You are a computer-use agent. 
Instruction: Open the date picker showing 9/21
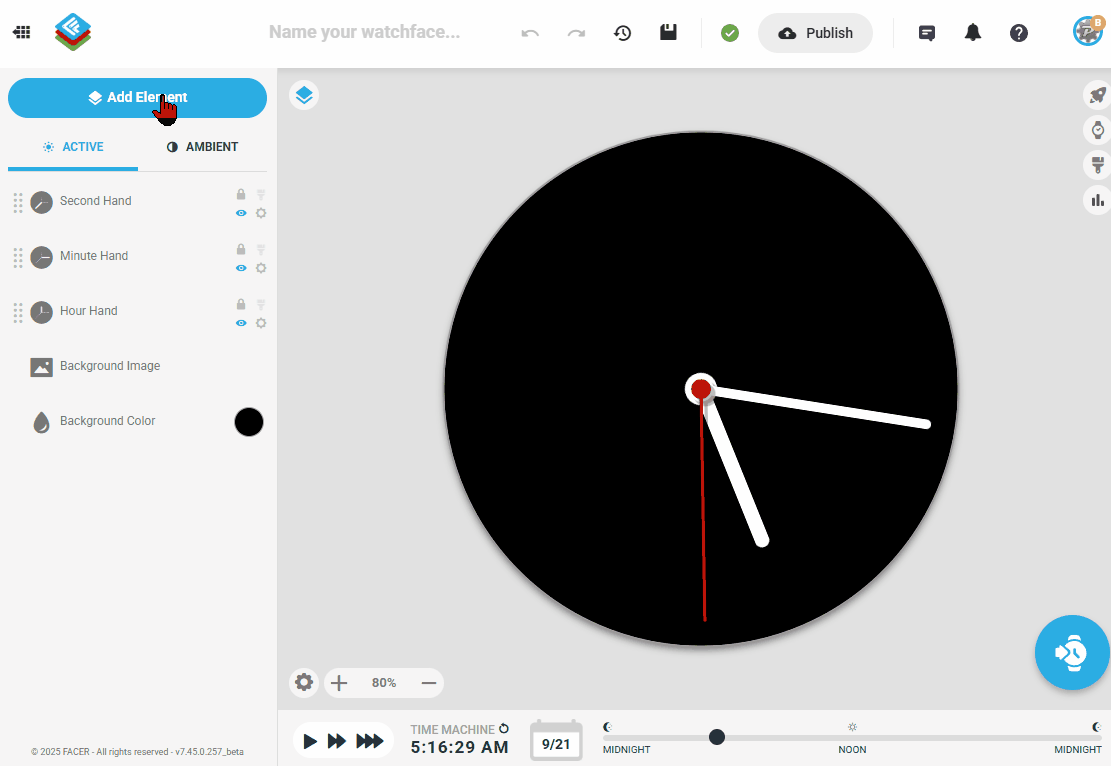(556, 742)
